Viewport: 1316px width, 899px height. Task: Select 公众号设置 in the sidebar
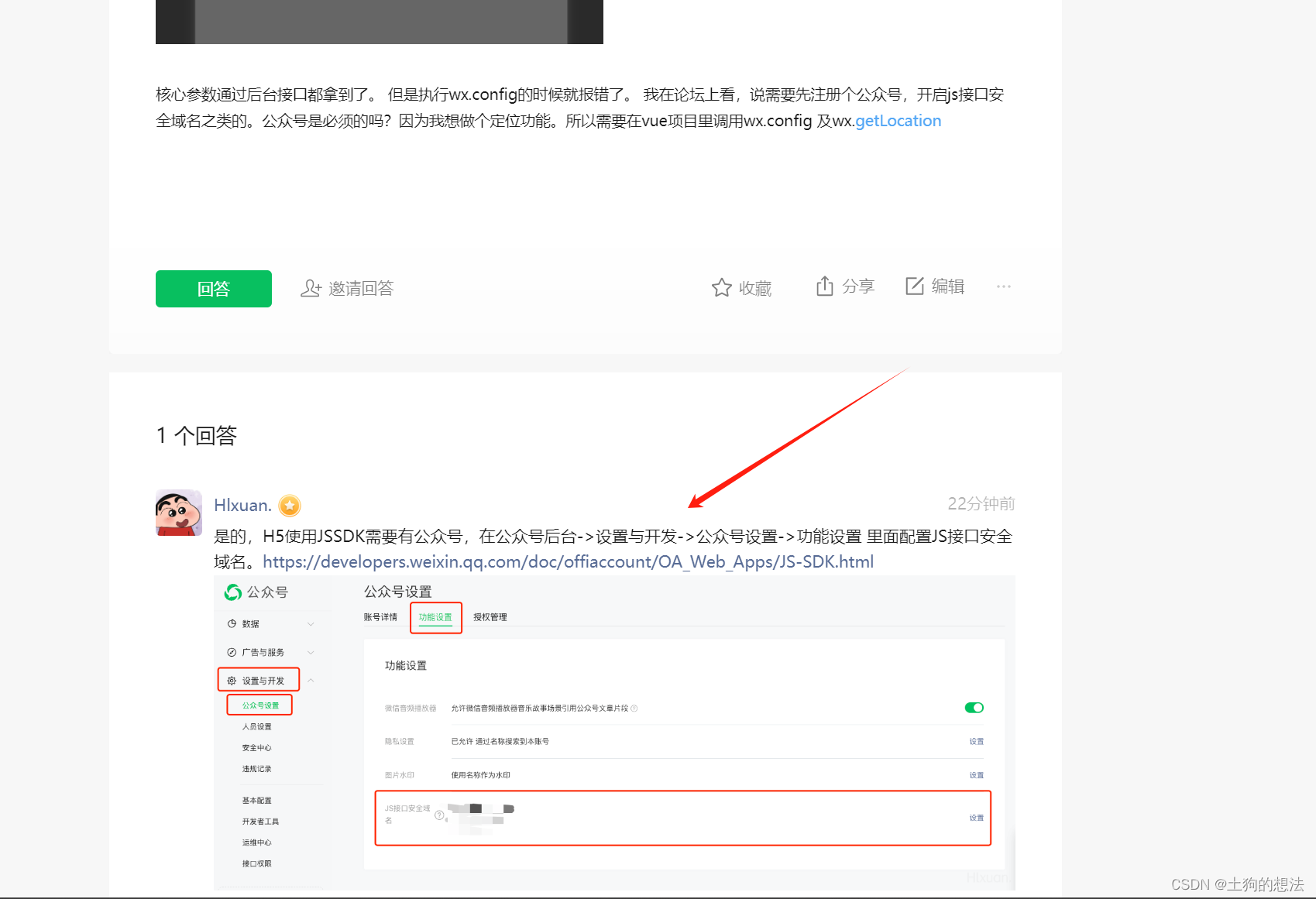[x=260, y=705]
